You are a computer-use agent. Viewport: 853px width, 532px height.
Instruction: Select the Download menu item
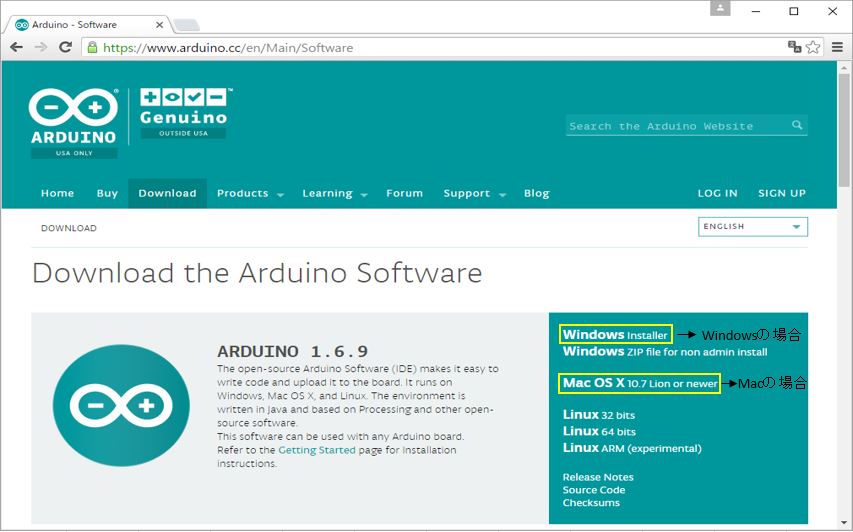167,193
